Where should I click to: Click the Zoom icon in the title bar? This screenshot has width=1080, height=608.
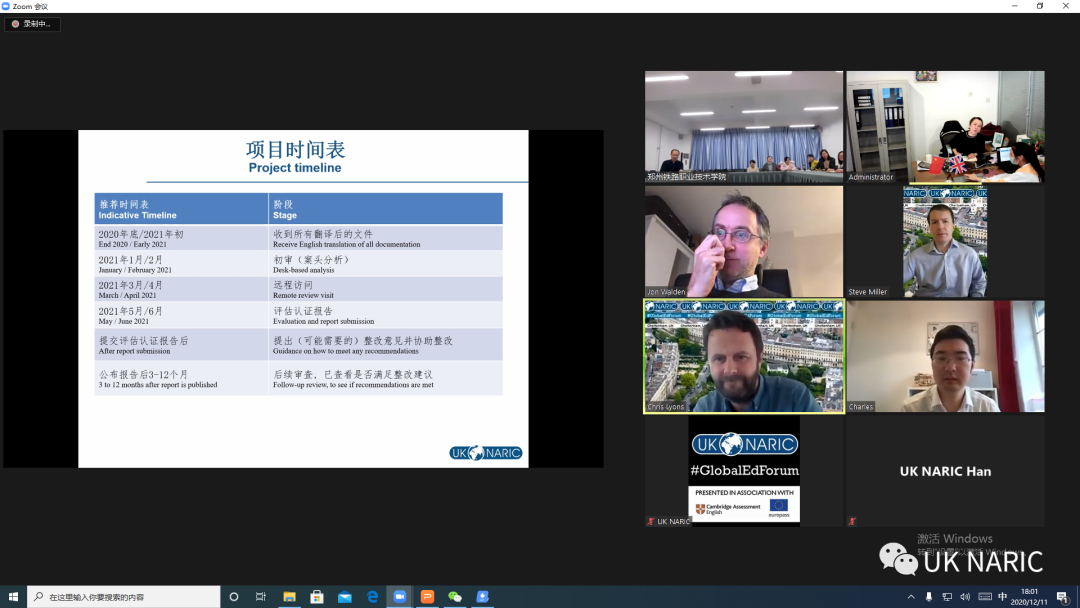pos(6,6)
